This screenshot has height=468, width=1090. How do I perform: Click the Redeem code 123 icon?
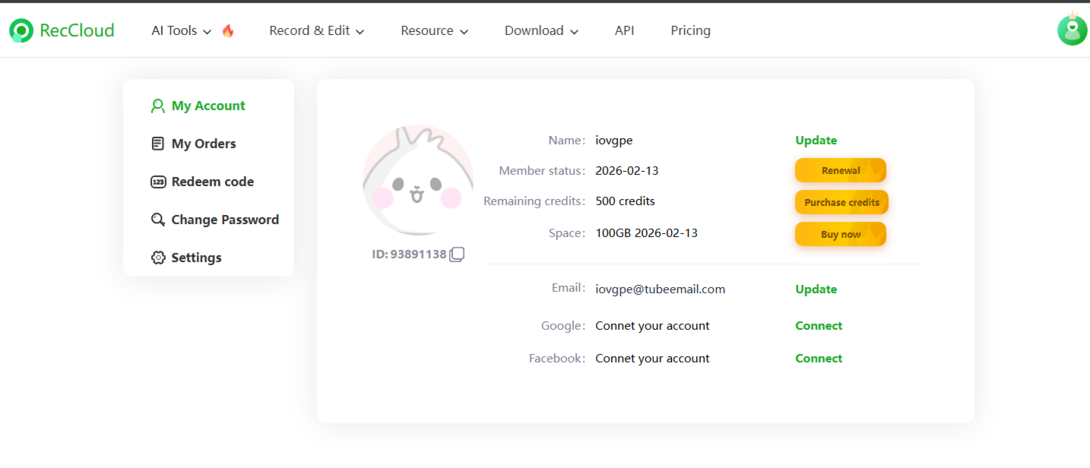pos(158,182)
